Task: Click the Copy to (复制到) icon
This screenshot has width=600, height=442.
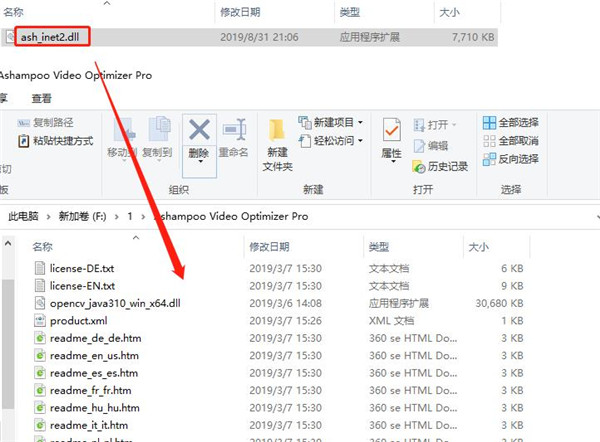Action: [x=159, y=129]
